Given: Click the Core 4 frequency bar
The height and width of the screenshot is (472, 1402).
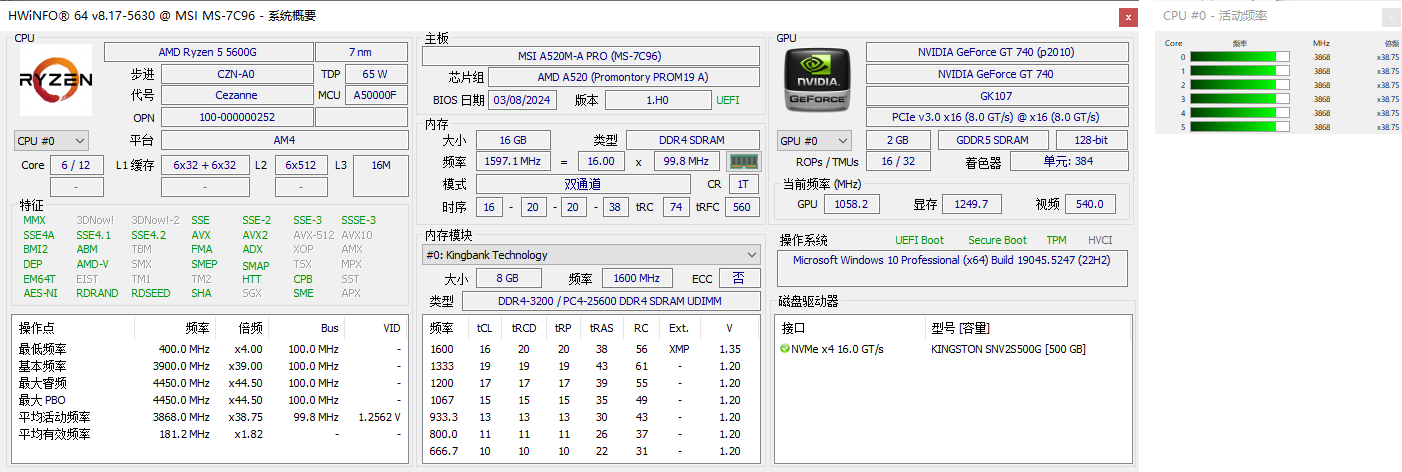Looking at the screenshot, I should pos(1240,113).
